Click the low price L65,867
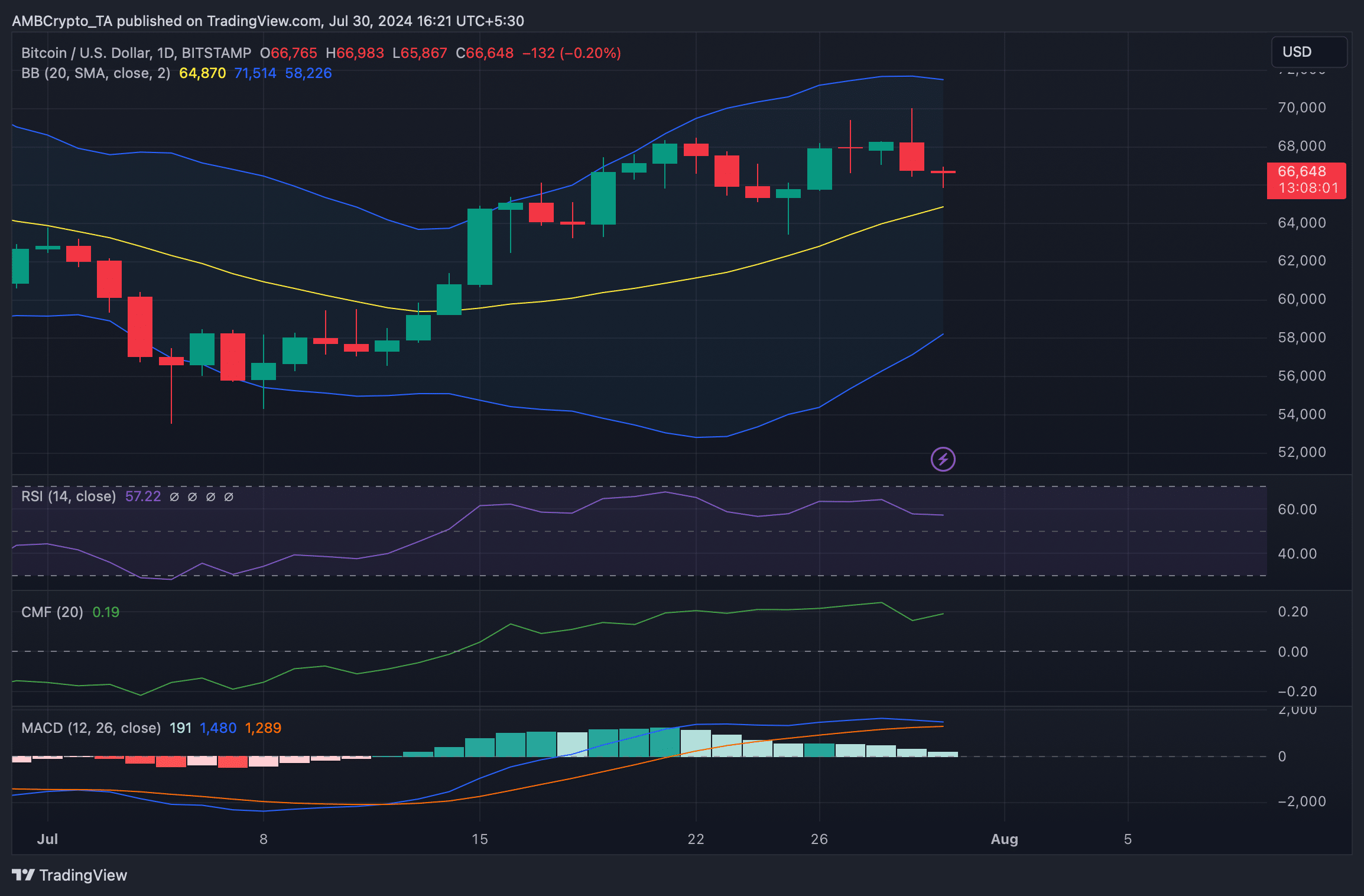The image size is (1364, 896). tap(420, 53)
